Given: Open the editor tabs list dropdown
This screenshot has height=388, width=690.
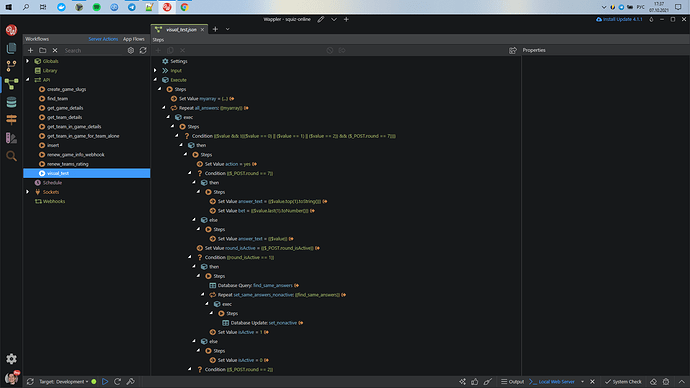Looking at the screenshot, I should point(228,29).
